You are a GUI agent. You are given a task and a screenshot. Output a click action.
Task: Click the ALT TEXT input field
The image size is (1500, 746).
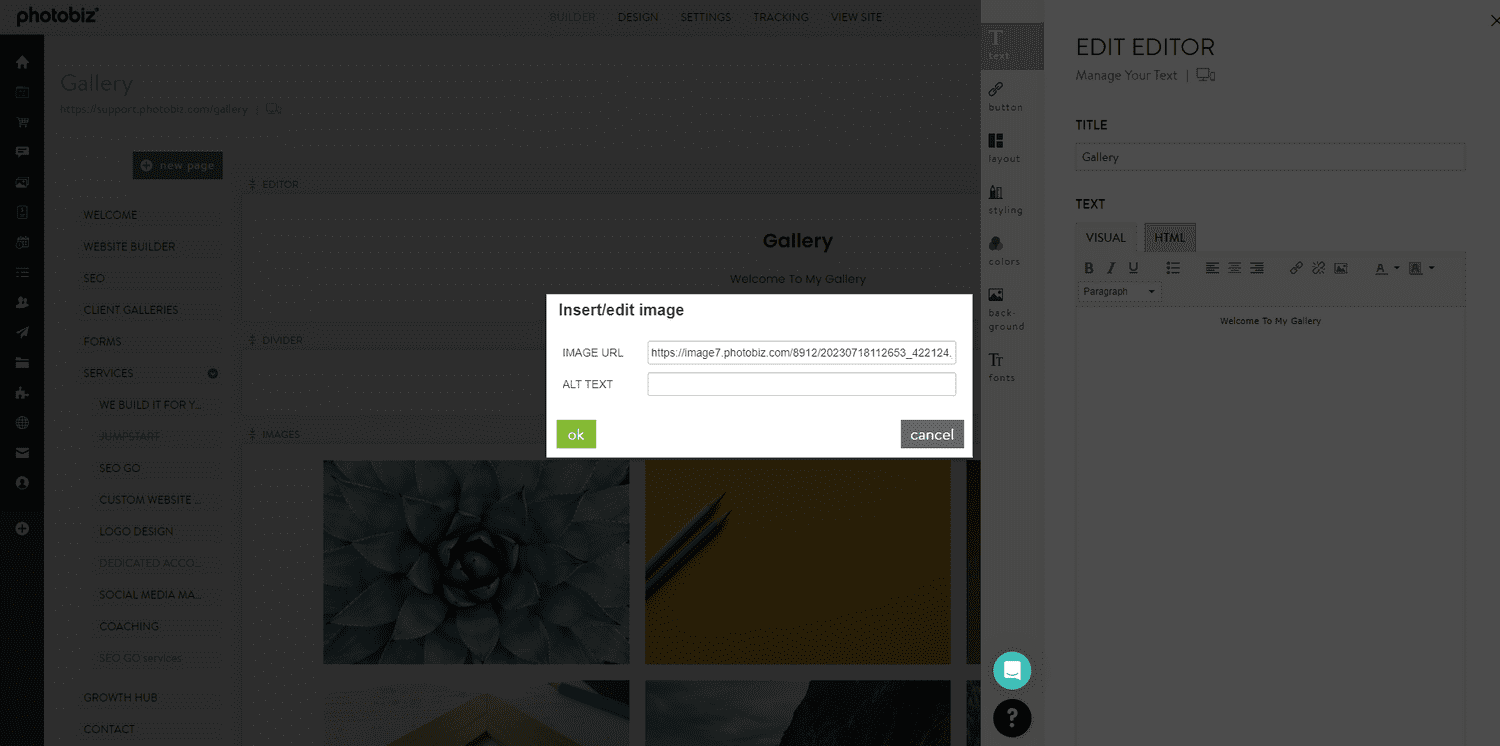point(800,383)
